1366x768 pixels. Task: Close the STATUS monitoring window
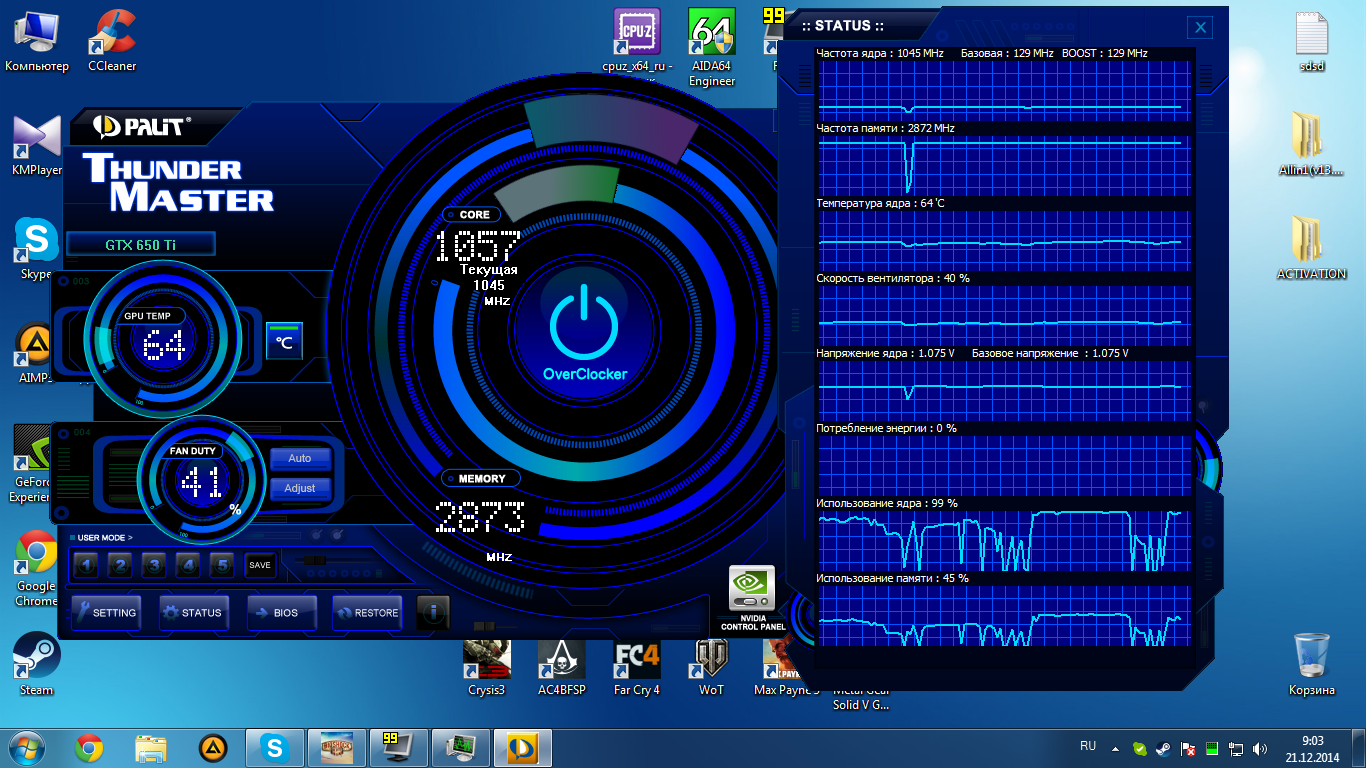click(x=1201, y=28)
